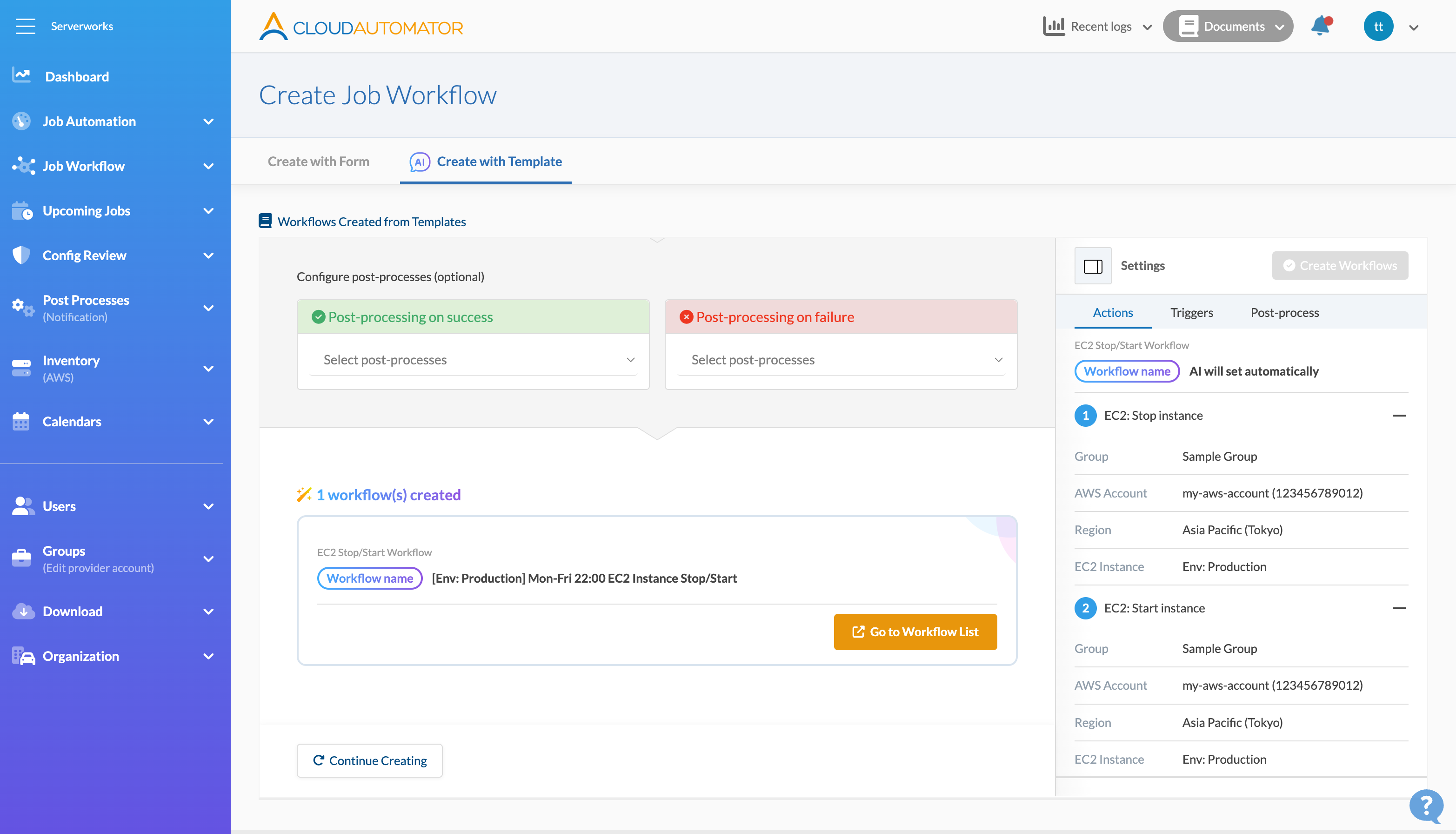Open Workflows Created from Templates link

[372, 222]
